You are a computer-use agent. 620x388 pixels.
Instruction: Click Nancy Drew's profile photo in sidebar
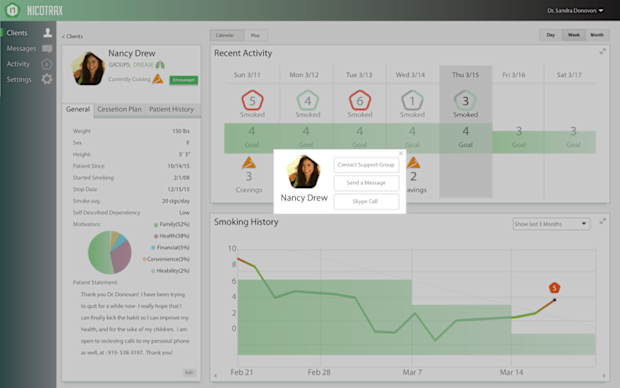[88, 68]
